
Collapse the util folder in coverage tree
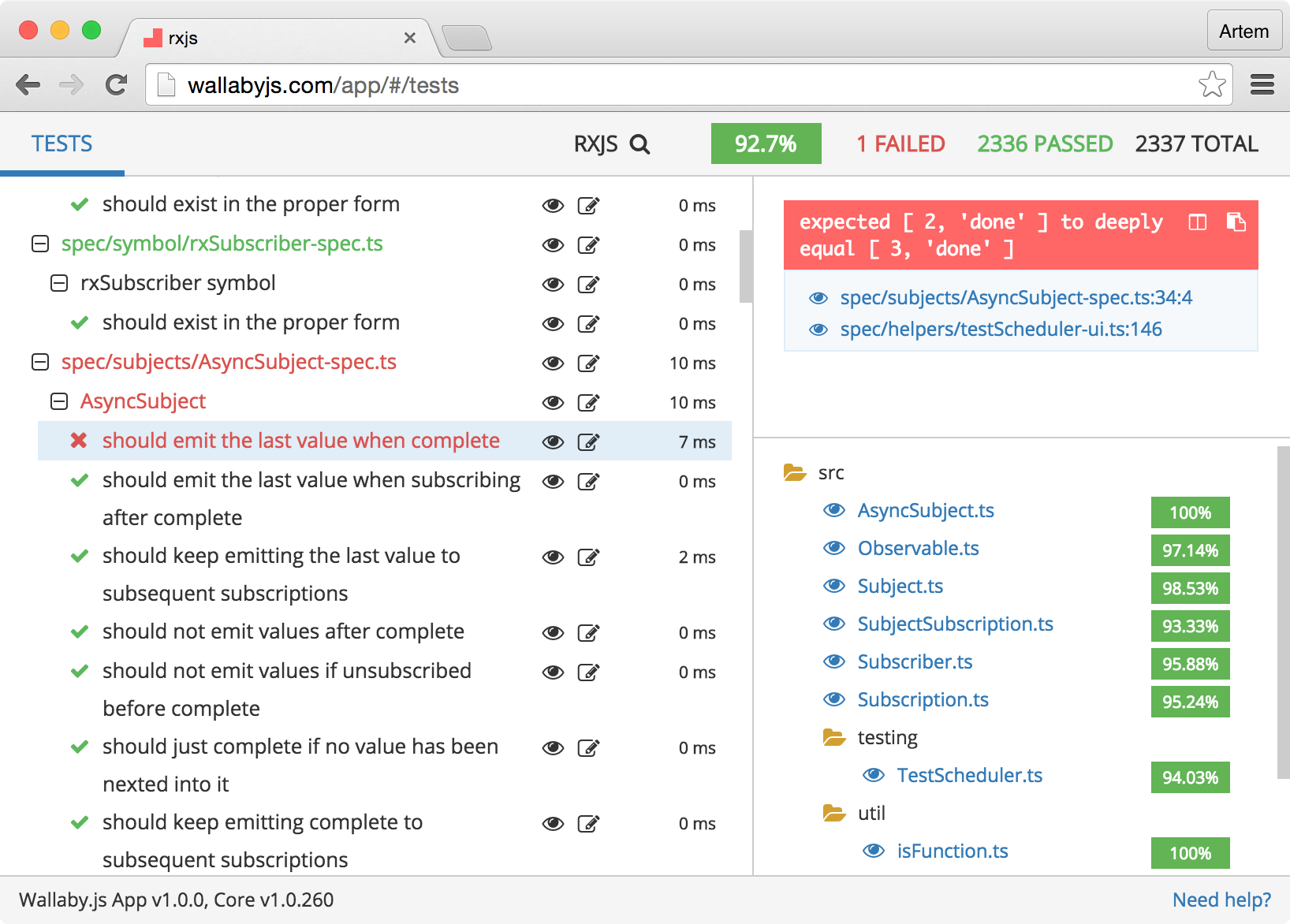point(834,813)
